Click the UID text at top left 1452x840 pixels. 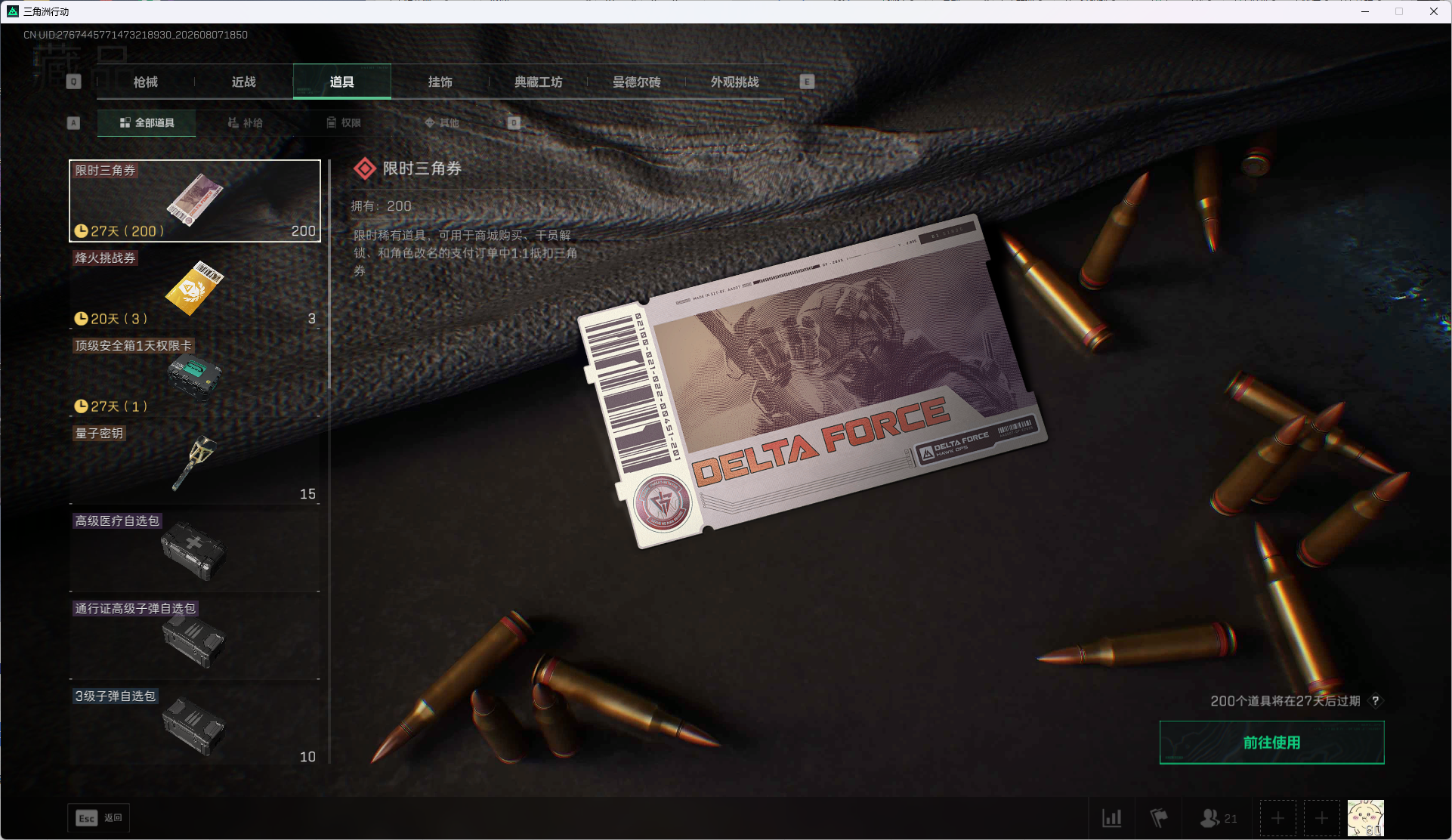(136, 35)
